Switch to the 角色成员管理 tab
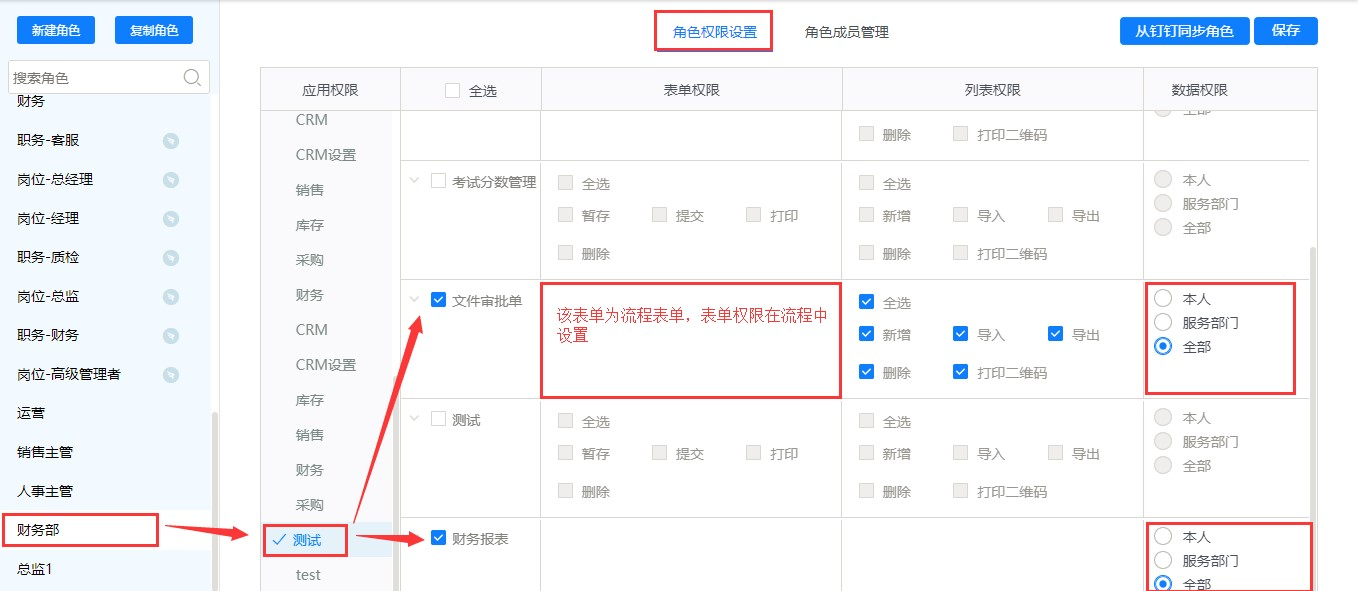Screen dimensions: 1358x591 pyautogui.click(x=847, y=32)
